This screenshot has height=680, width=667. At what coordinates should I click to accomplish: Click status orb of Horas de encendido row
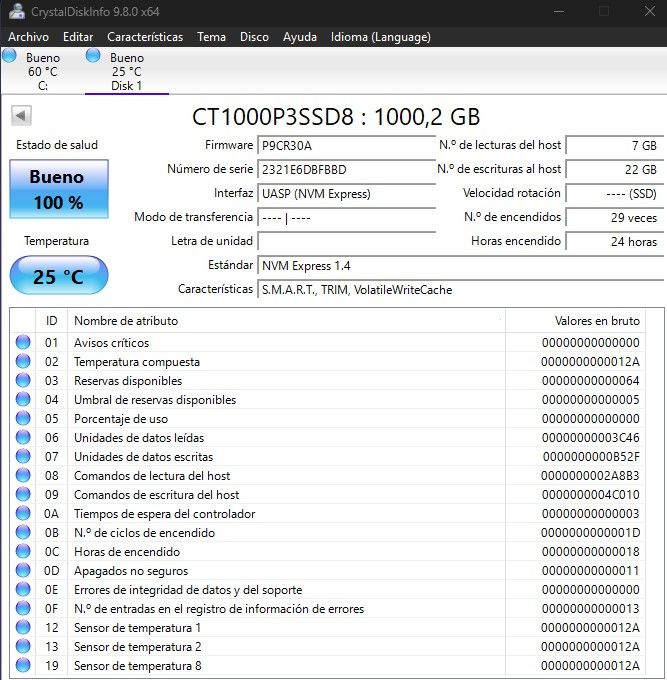tap(23, 551)
